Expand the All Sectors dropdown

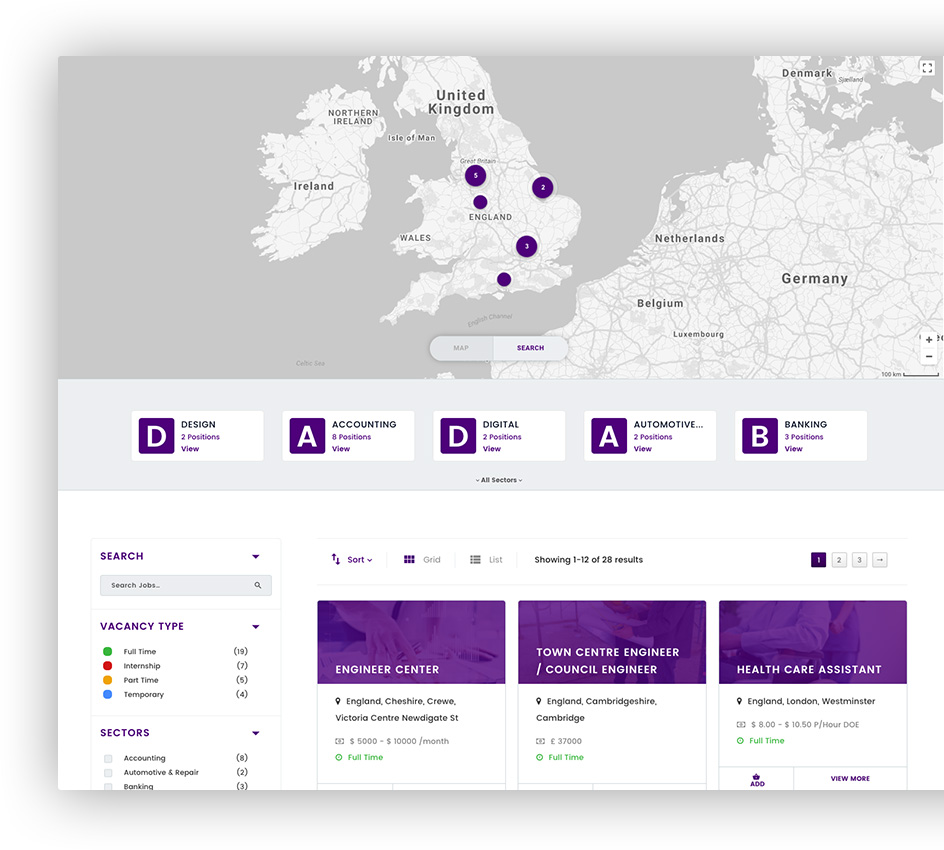click(x=499, y=480)
